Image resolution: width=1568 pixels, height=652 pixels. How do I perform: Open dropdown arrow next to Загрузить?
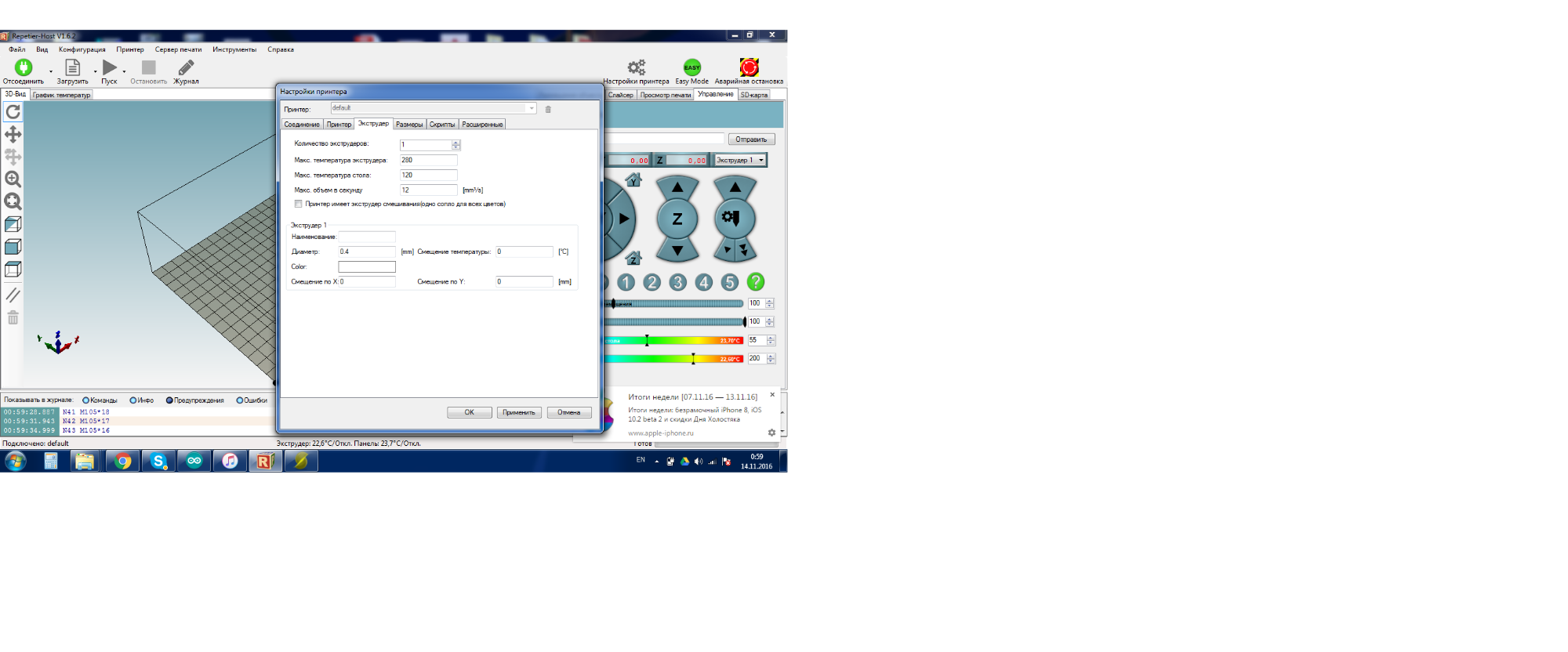96,71
